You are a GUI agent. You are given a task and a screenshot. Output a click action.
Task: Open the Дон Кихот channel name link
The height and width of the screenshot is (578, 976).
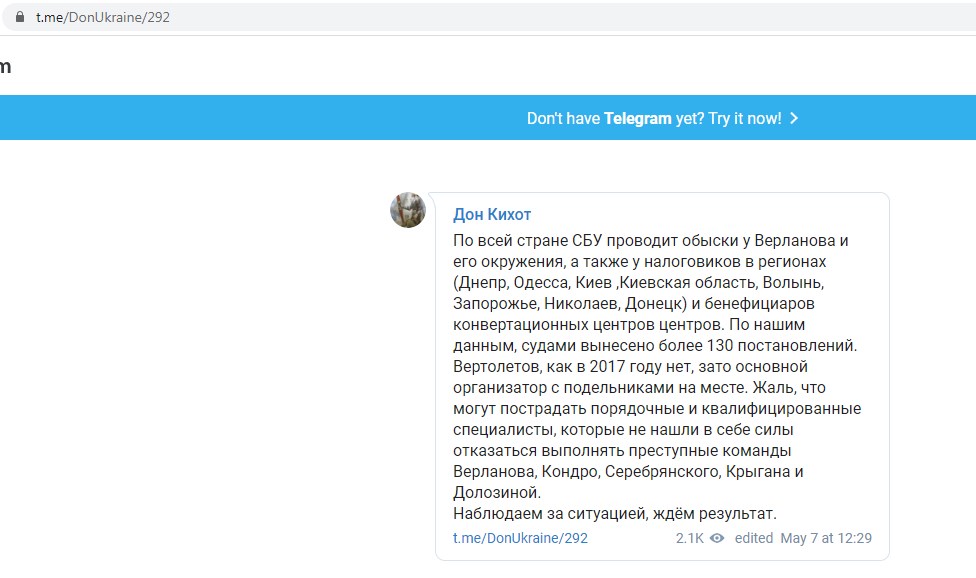click(x=492, y=215)
